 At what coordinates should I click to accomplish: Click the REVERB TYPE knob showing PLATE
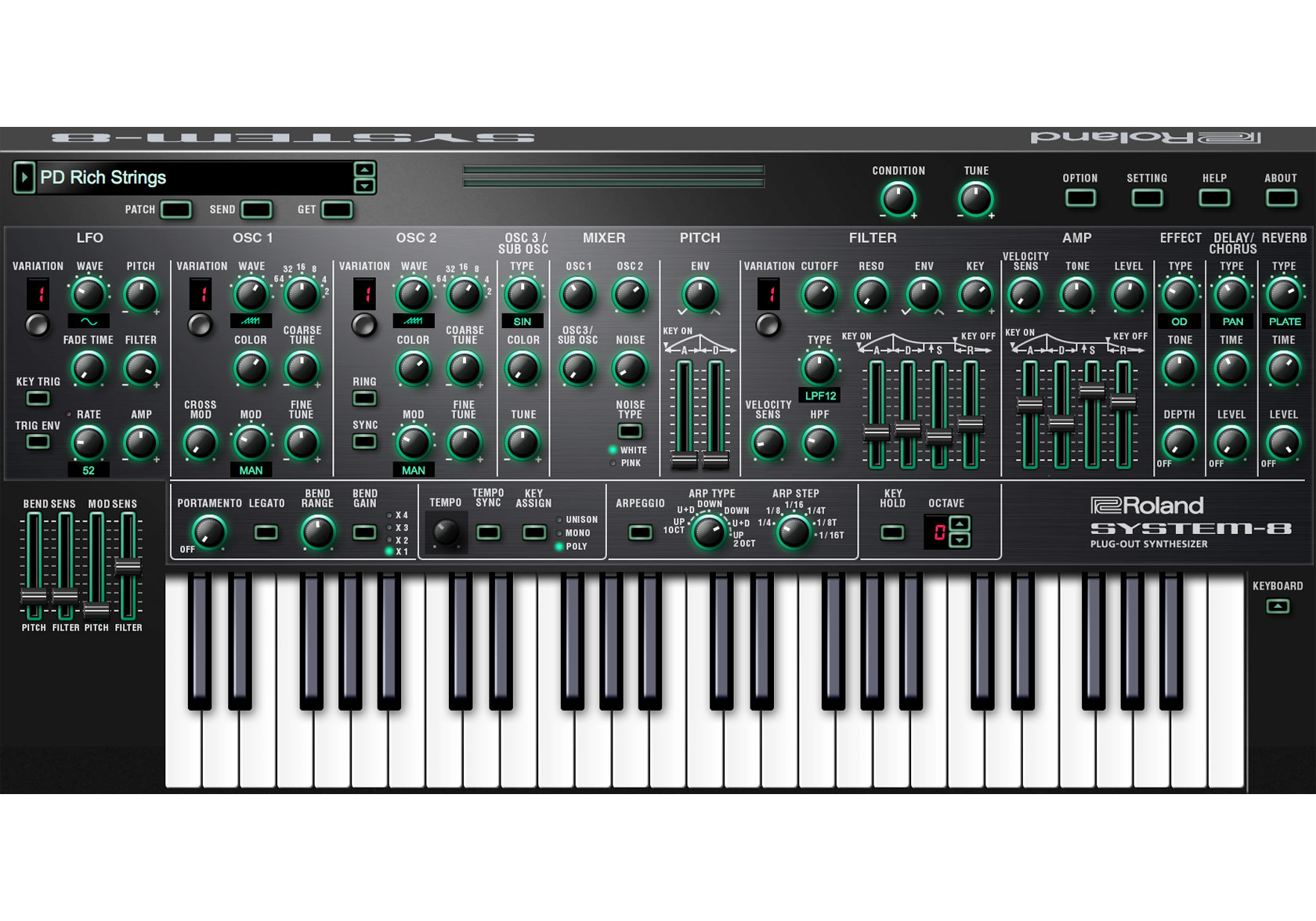tap(1283, 294)
